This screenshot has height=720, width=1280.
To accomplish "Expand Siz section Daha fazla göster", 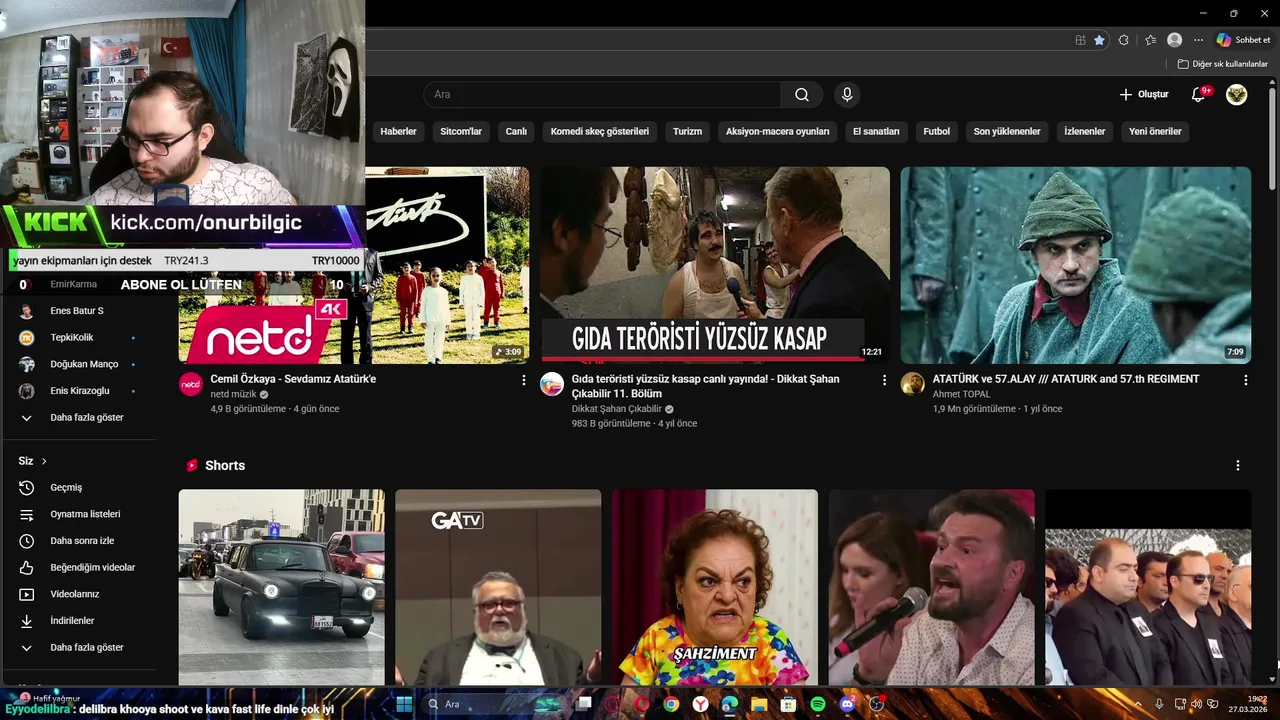I will coord(87,648).
